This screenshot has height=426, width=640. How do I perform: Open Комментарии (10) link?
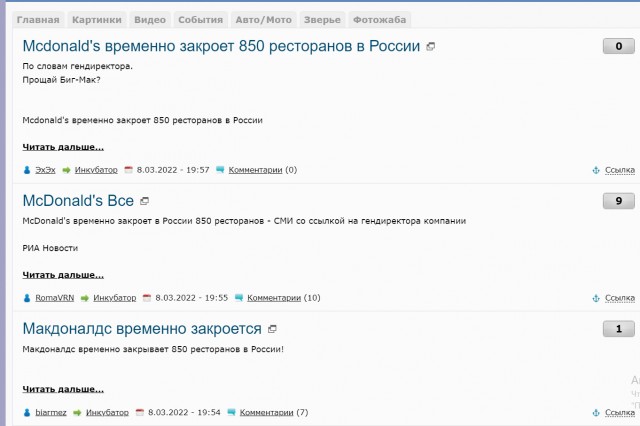[274, 298]
